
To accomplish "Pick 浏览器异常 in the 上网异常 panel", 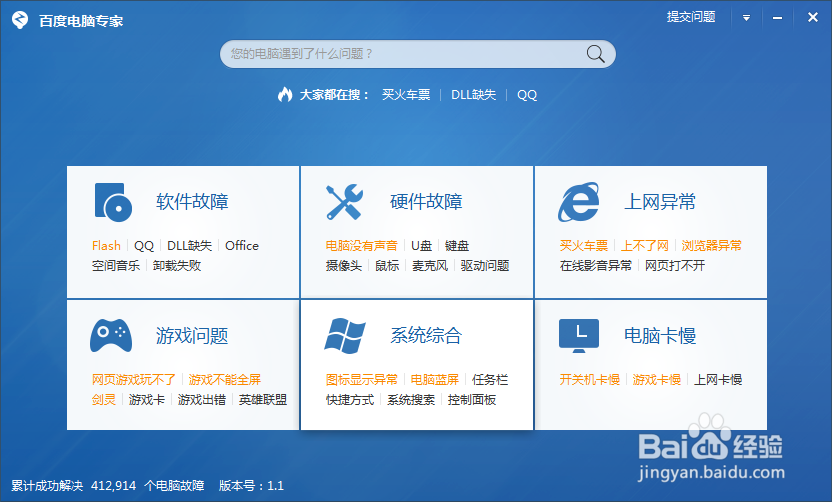I will 712,246.
